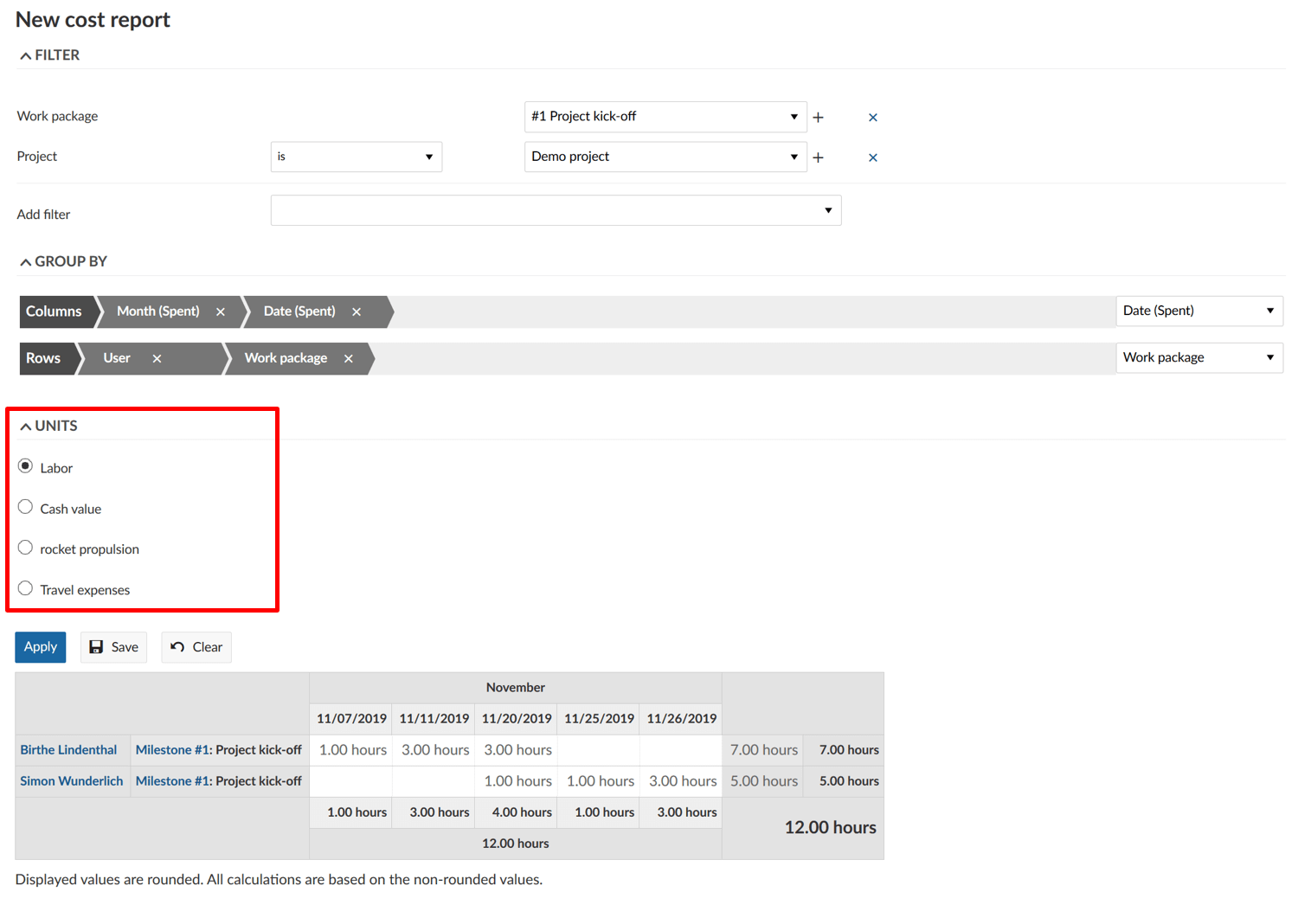
Task: Remove User from Rows grouping
Action: [x=157, y=359]
